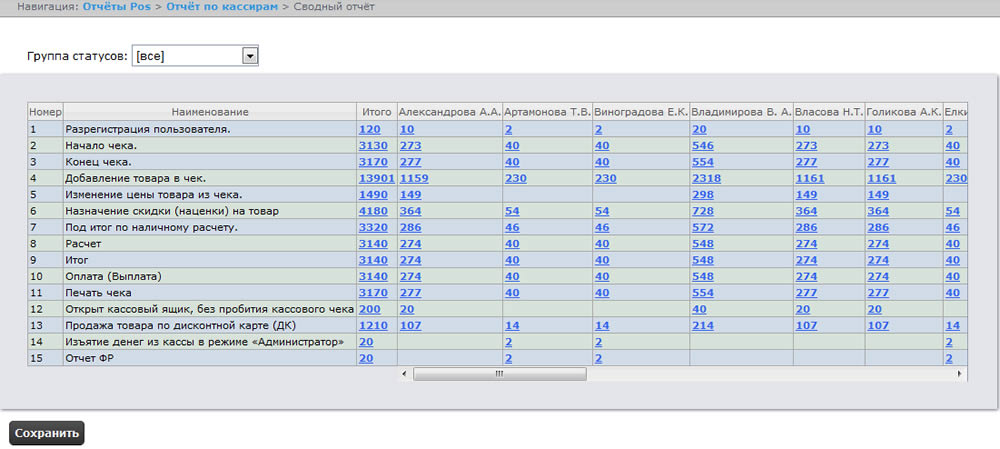
Task: Click the 2318 value for Владимирова В. А.
Action: (707, 178)
